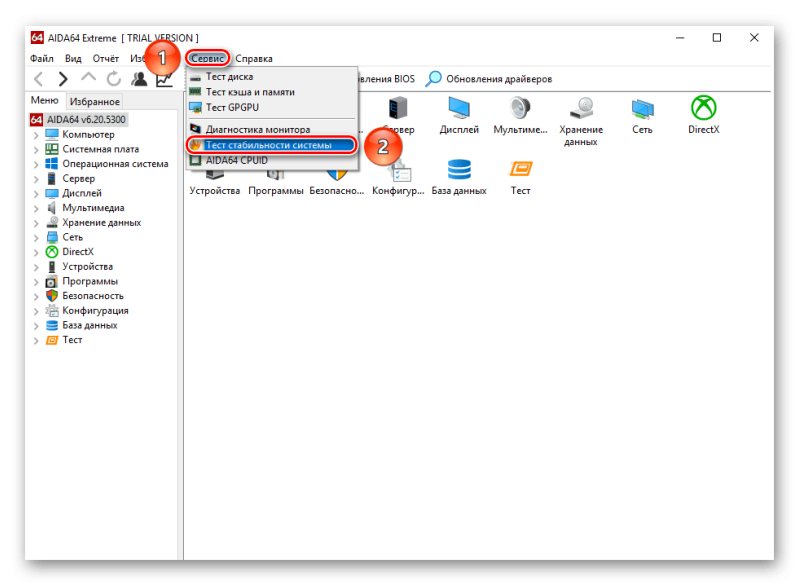The image size is (800, 586).
Task: Expand the DirectX node in the tree
Action: coord(36,252)
